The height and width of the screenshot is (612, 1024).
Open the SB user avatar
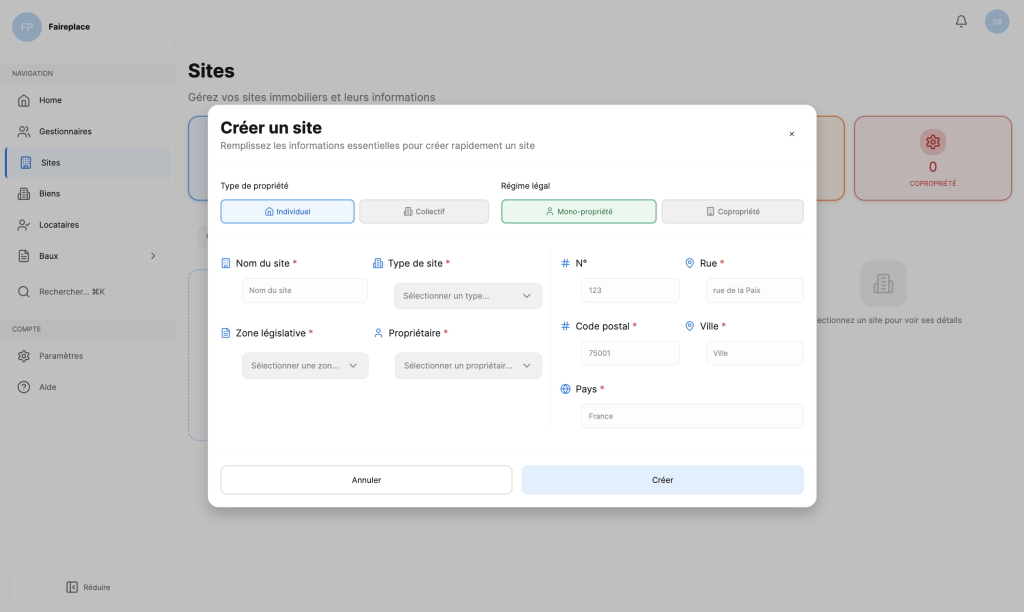point(996,21)
